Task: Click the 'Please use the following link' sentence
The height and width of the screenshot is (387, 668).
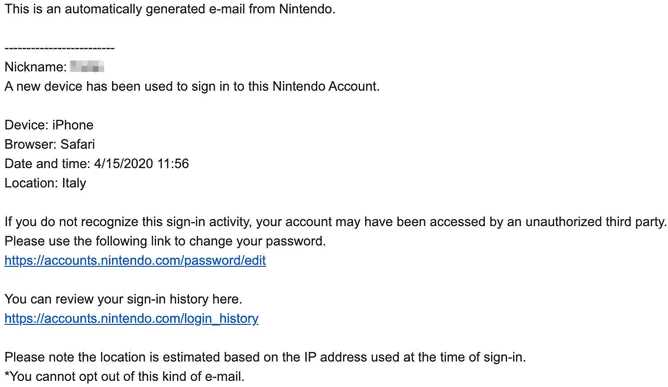Action: point(165,241)
